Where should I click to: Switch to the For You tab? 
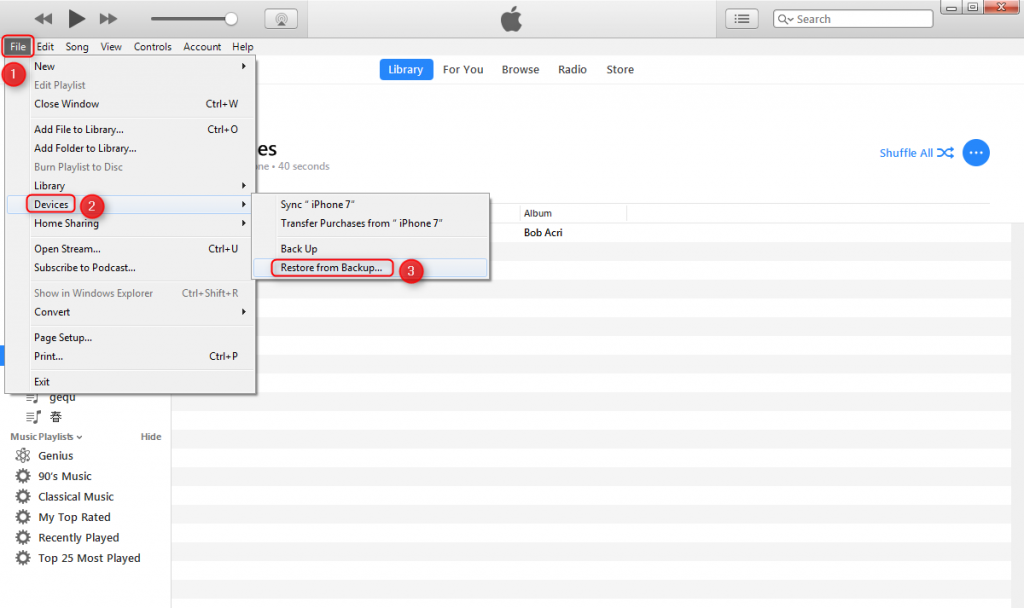(463, 70)
